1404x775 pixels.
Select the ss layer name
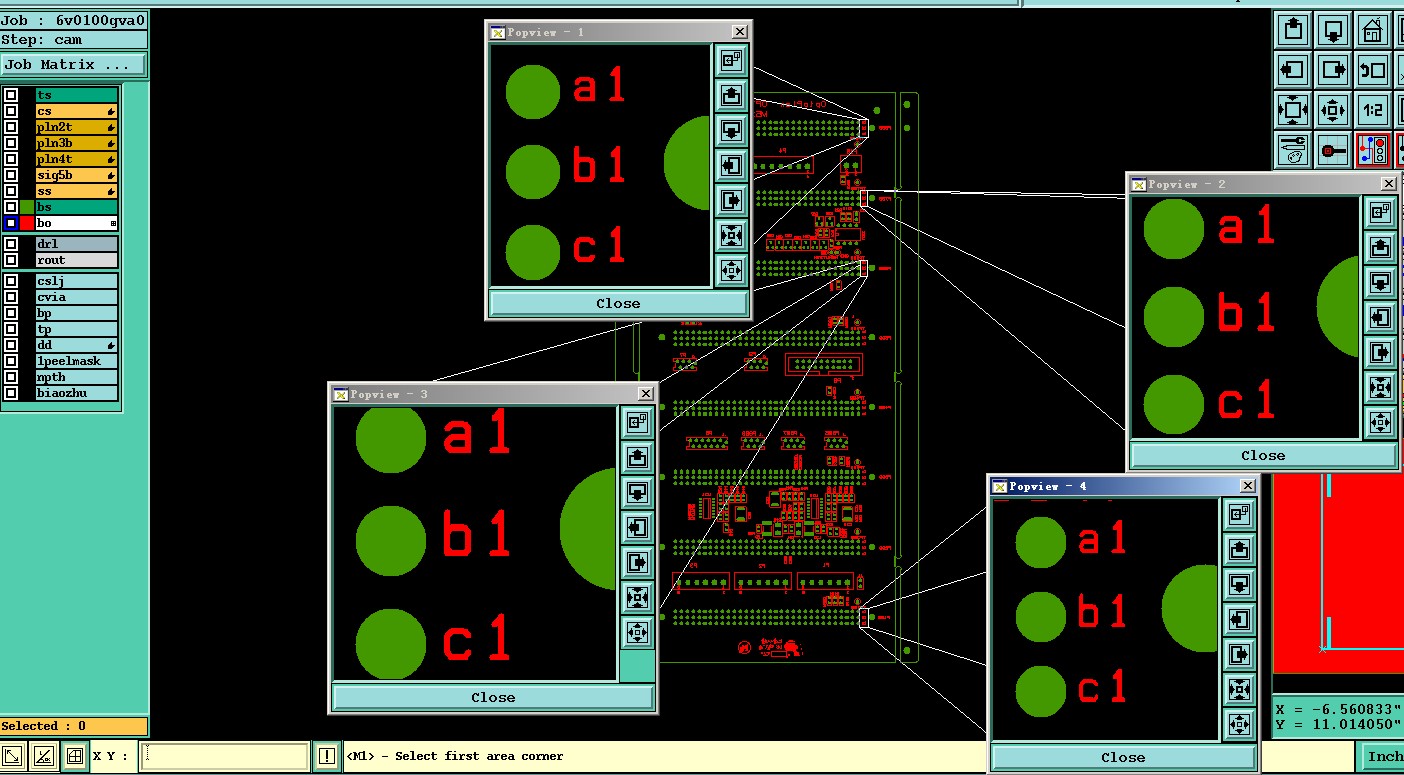77,191
